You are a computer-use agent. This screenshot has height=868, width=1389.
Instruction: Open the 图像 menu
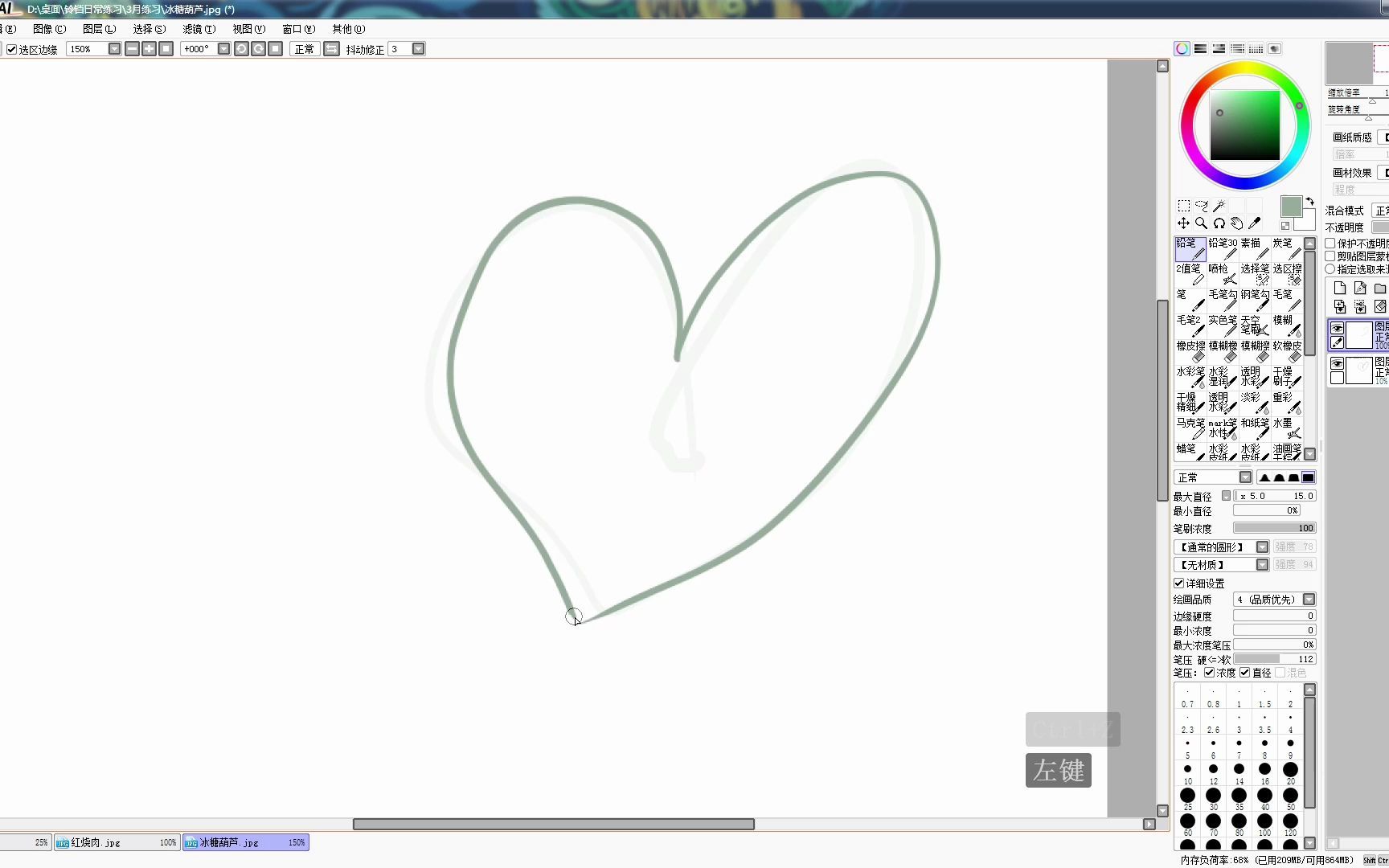tap(50, 29)
